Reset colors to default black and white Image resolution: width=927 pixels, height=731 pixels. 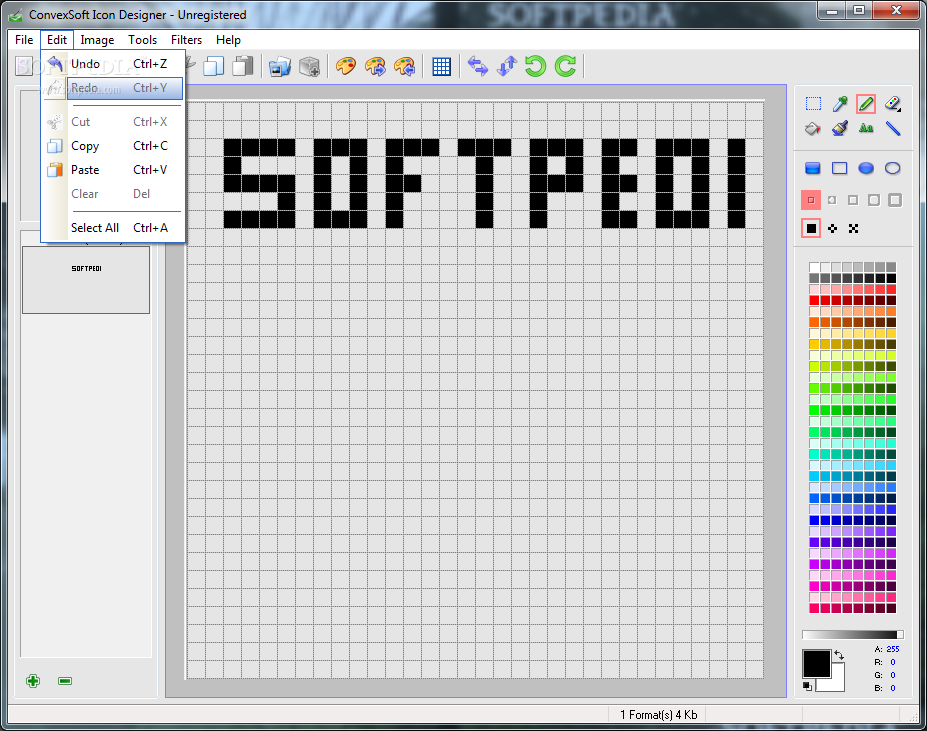point(808,686)
